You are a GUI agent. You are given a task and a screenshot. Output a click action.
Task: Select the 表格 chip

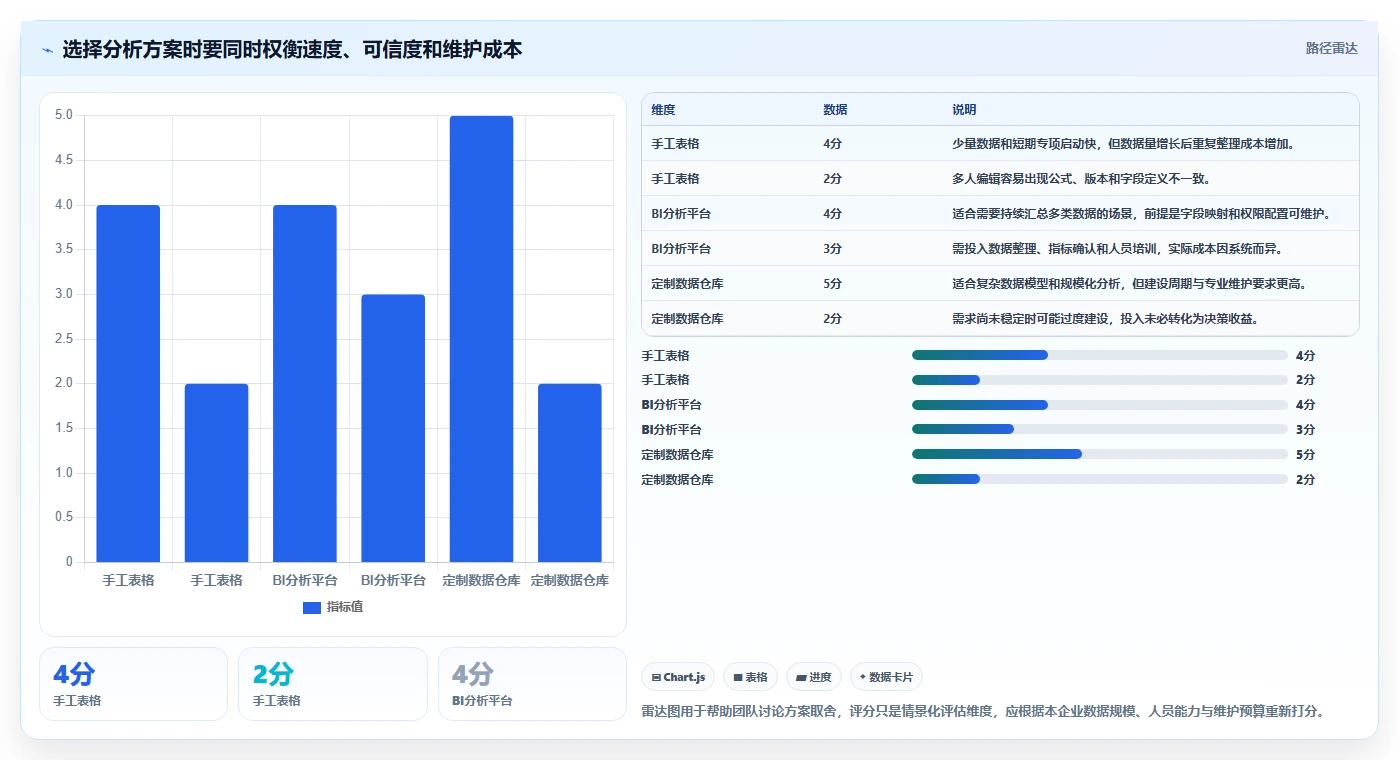coord(750,677)
